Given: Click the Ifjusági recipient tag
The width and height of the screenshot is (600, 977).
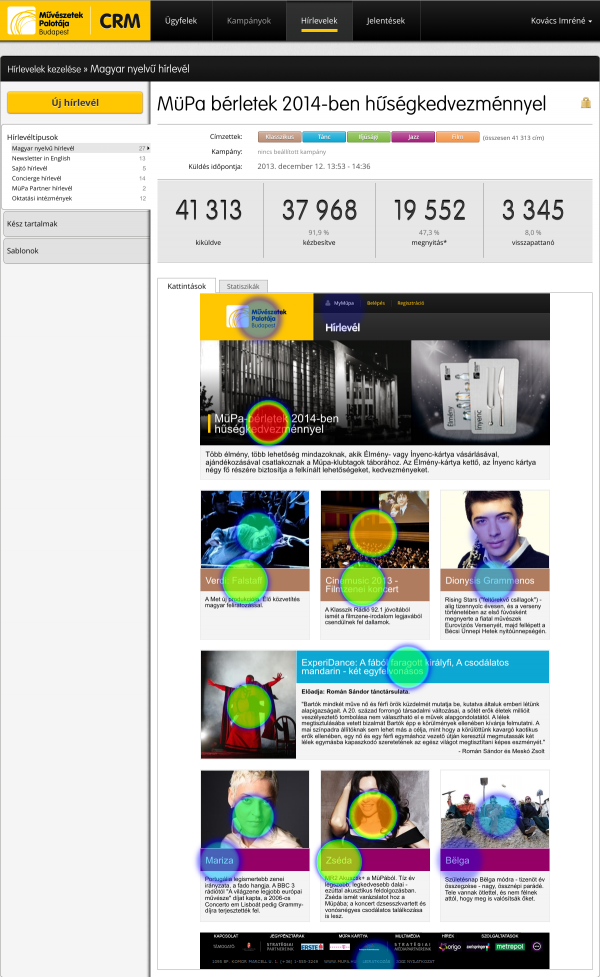Looking at the screenshot, I should pos(368,137).
